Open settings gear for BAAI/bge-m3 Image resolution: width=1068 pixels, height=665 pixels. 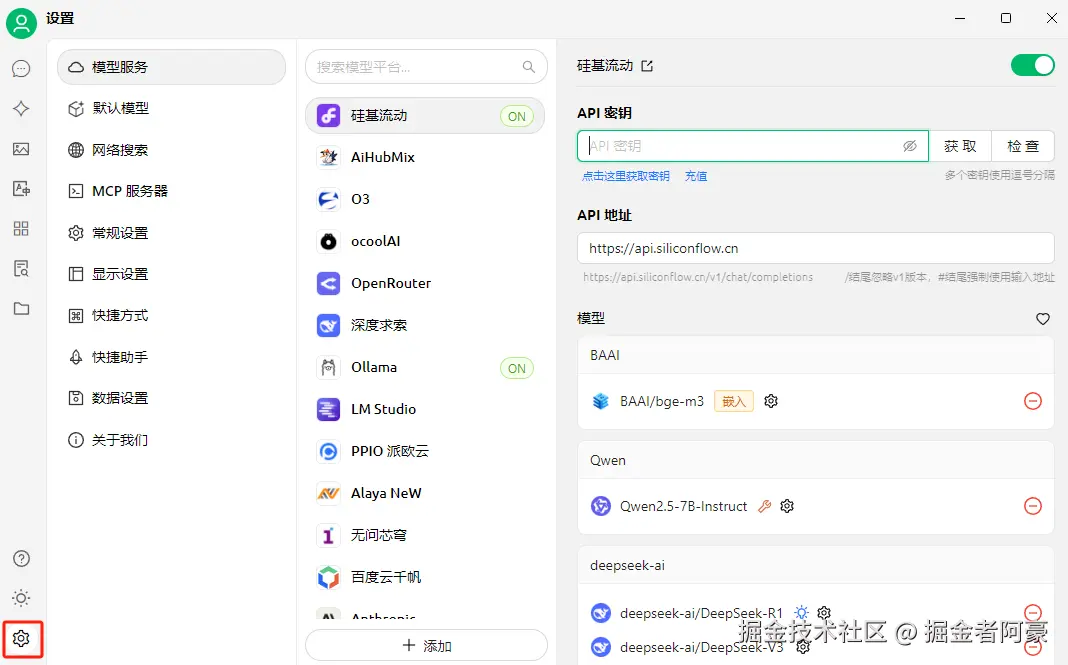tap(771, 401)
